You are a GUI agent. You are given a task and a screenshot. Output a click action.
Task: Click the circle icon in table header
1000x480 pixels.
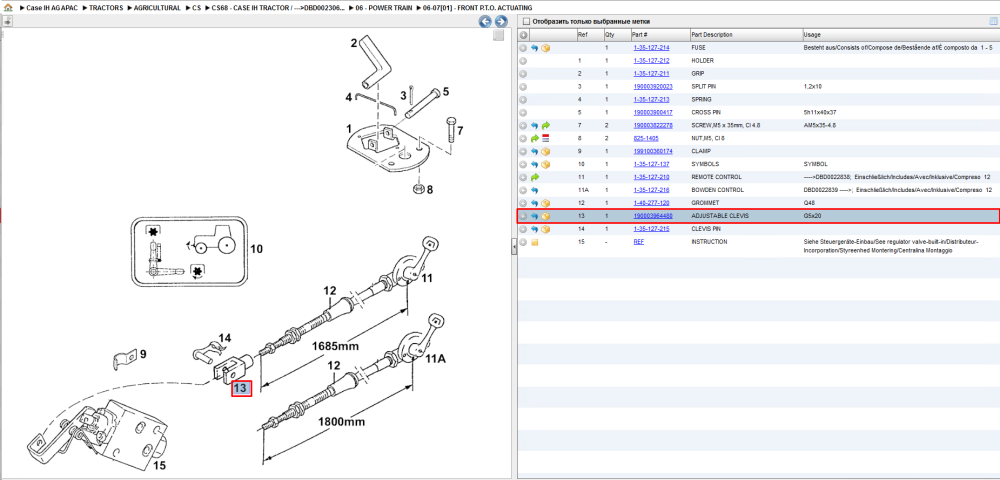coord(524,34)
